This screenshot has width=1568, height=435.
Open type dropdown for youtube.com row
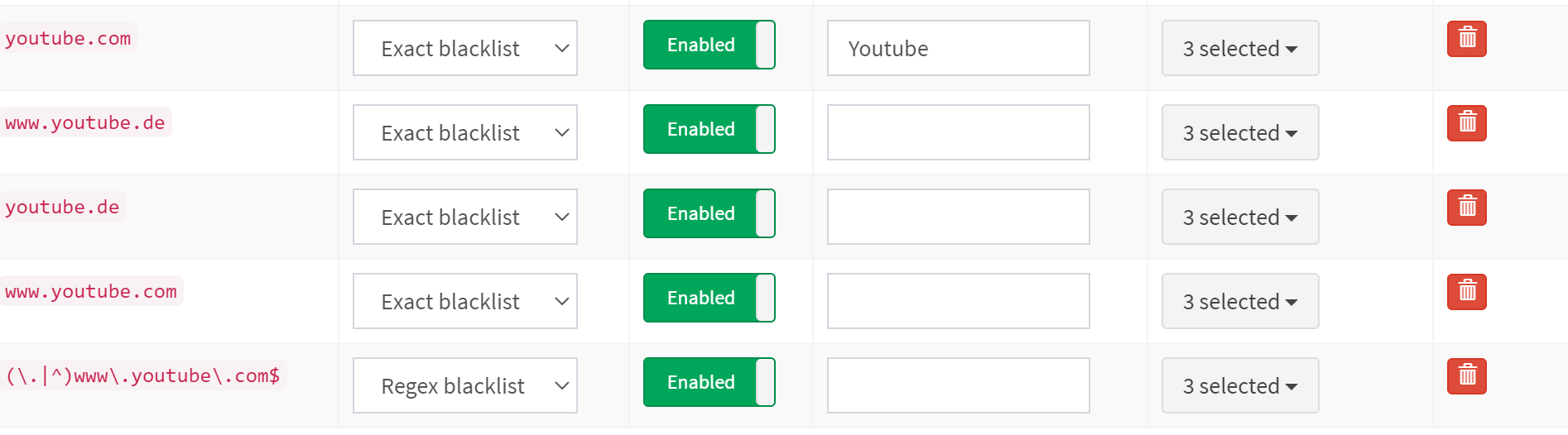coord(465,48)
